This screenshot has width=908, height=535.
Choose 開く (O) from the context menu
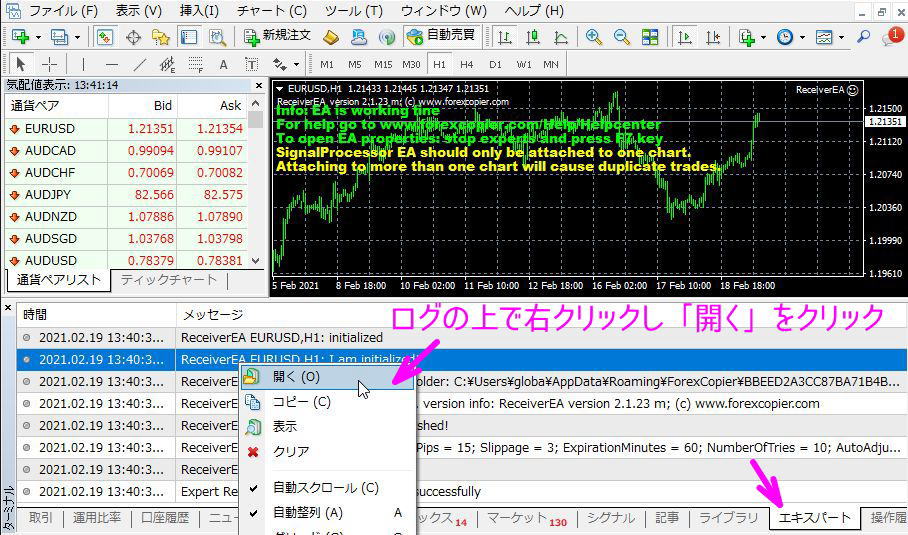(296, 377)
